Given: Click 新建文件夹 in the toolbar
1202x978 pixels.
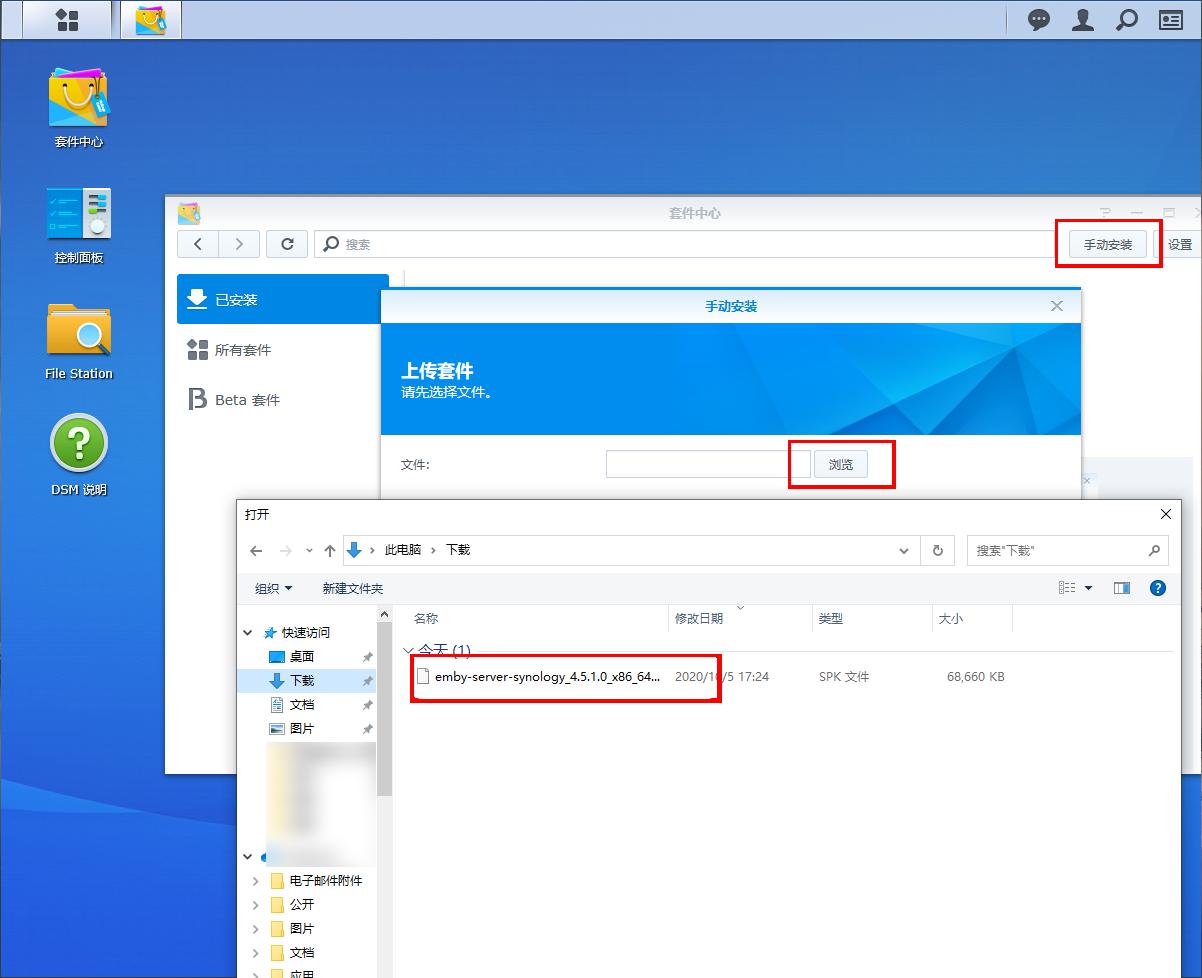Looking at the screenshot, I should click(x=353, y=588).
